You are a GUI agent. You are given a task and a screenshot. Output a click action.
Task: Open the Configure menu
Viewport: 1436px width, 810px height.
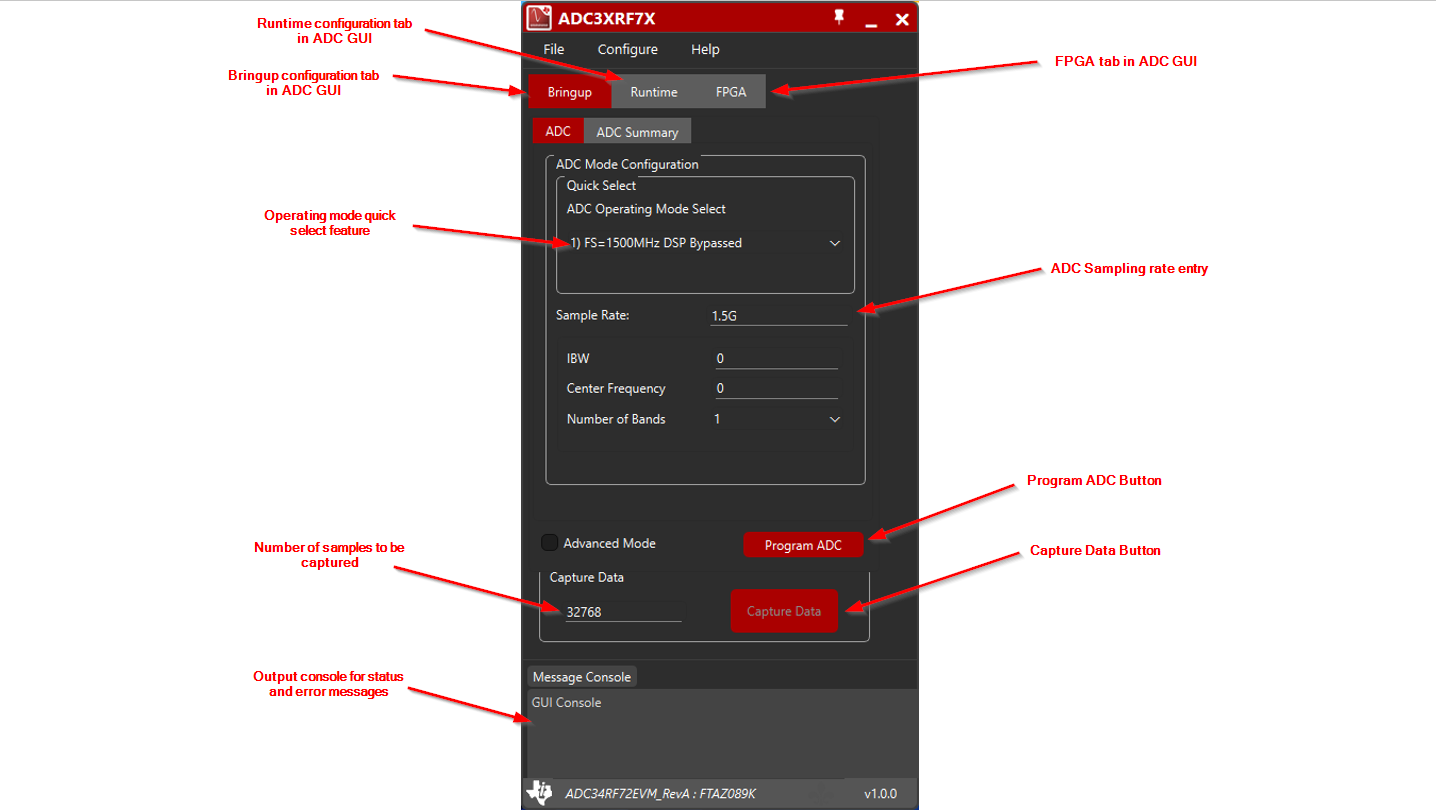(627, 49)
